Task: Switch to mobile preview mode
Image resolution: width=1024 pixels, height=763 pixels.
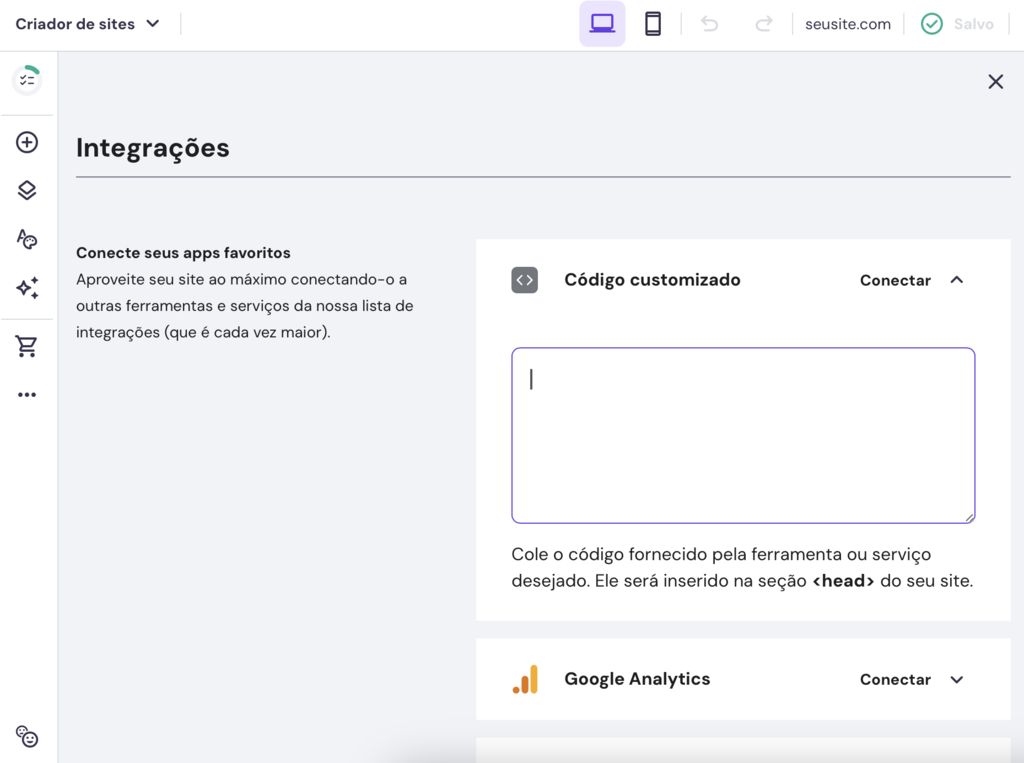Action: point(653,23)
